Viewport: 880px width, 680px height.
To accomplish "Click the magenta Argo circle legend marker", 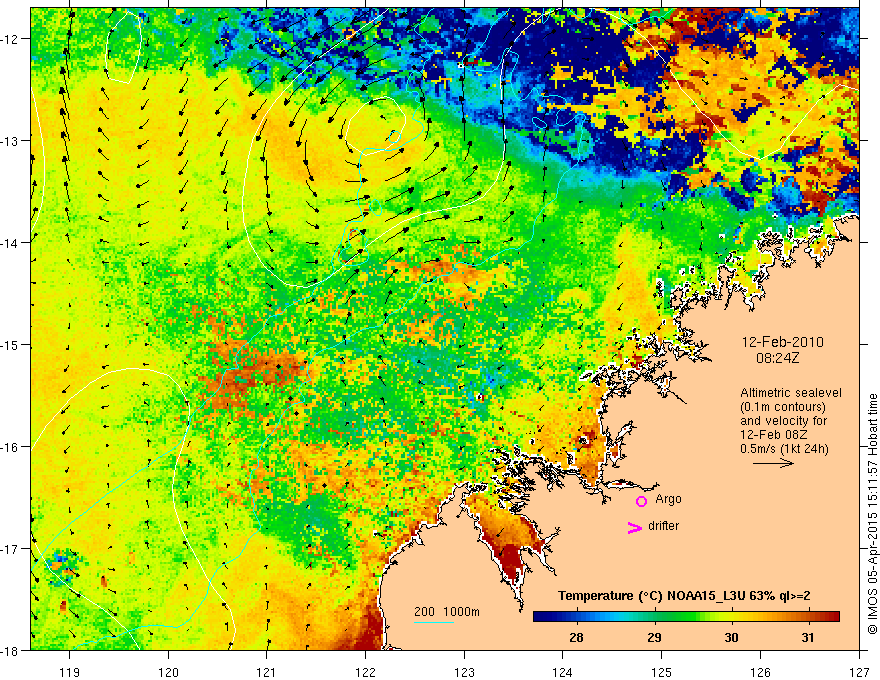I will tap(641, 501).
